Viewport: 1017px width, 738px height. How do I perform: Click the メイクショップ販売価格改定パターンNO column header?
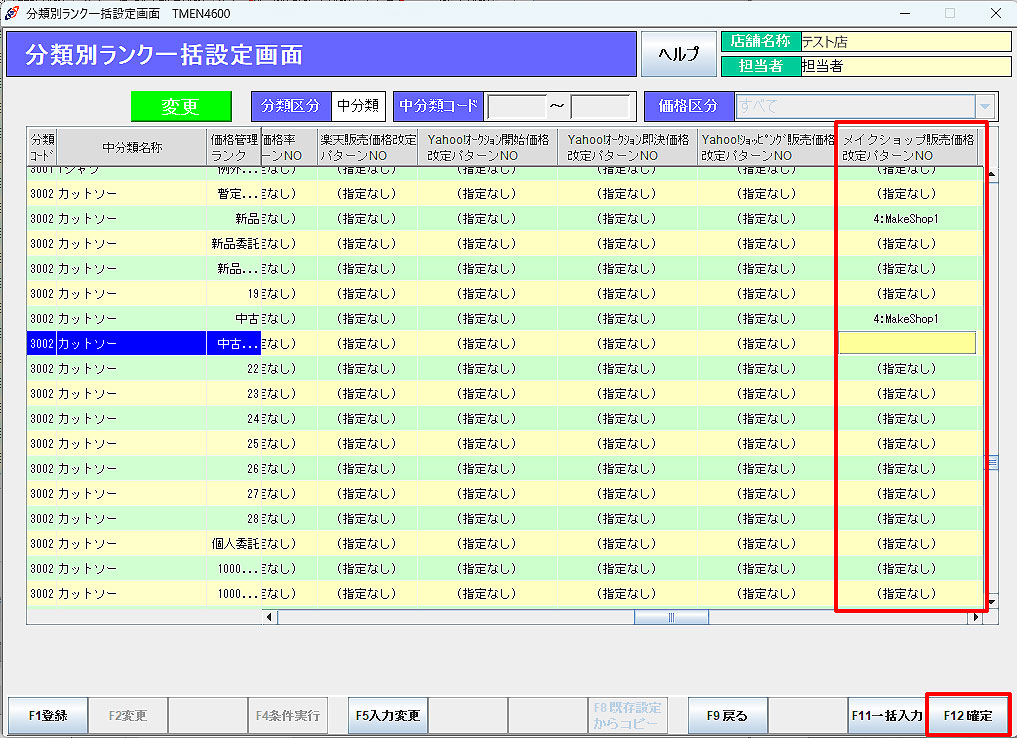(908, 148)
